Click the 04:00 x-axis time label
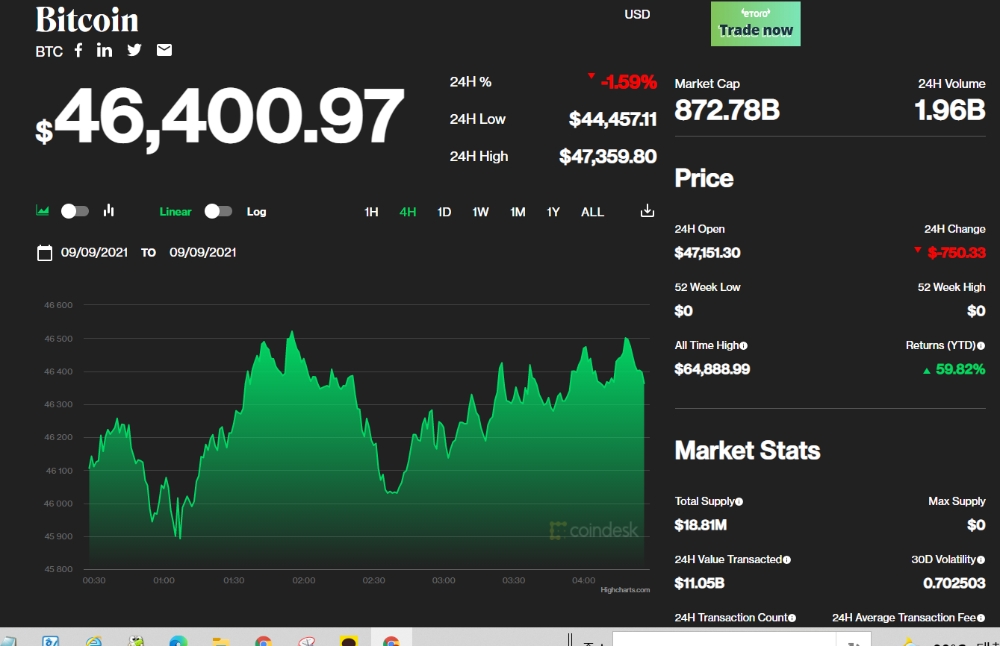Viewport: 1000px width, 646px height. pos(584,580)
